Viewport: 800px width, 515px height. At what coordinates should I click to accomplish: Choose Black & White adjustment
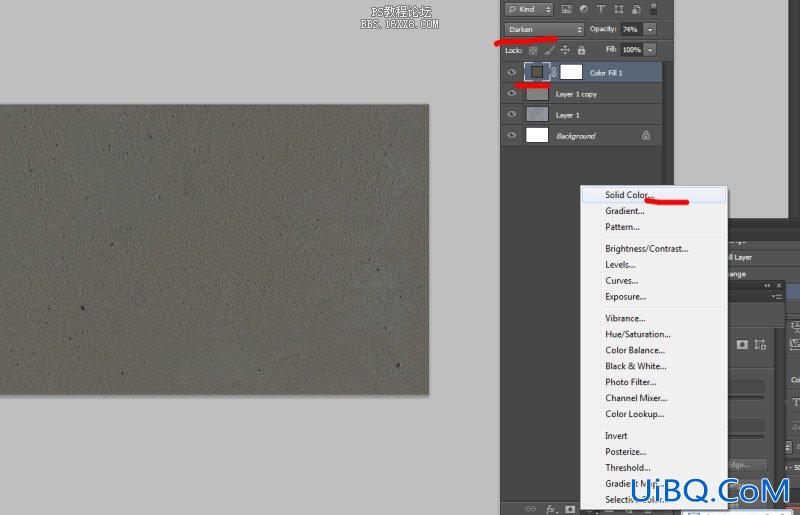pyautogui.click(x=654, y=366)
